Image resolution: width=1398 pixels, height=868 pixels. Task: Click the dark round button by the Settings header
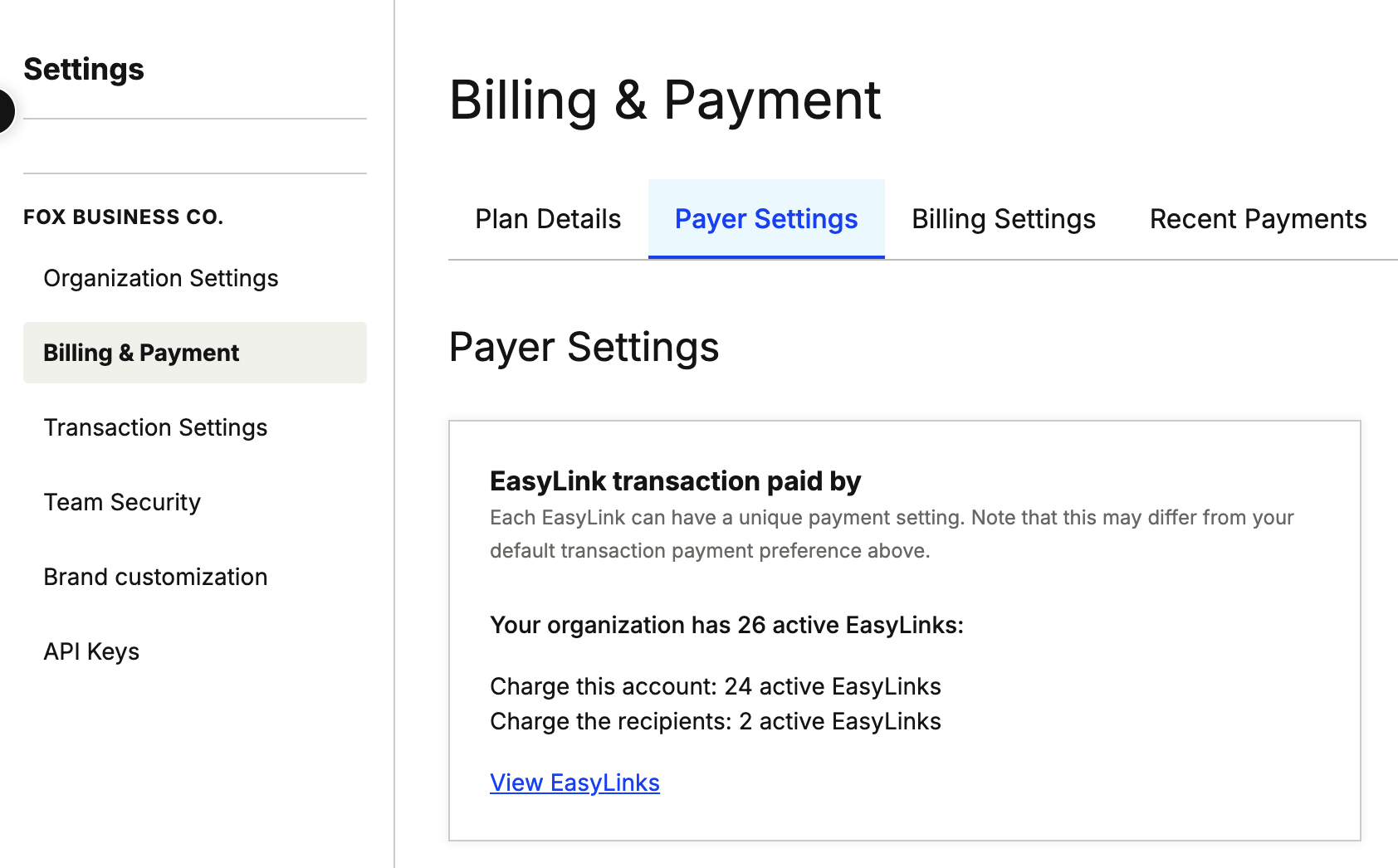5,110
